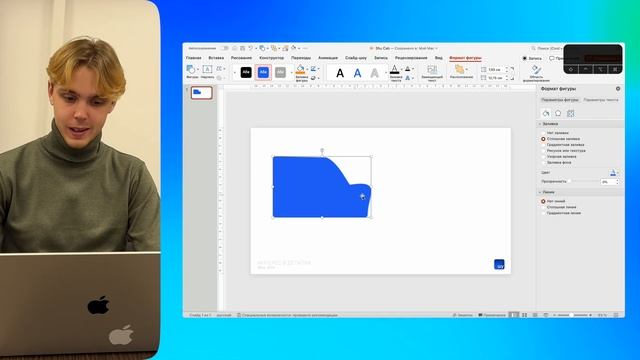
Task: Switch to Reading view in status bar
Action: [535, 315]
